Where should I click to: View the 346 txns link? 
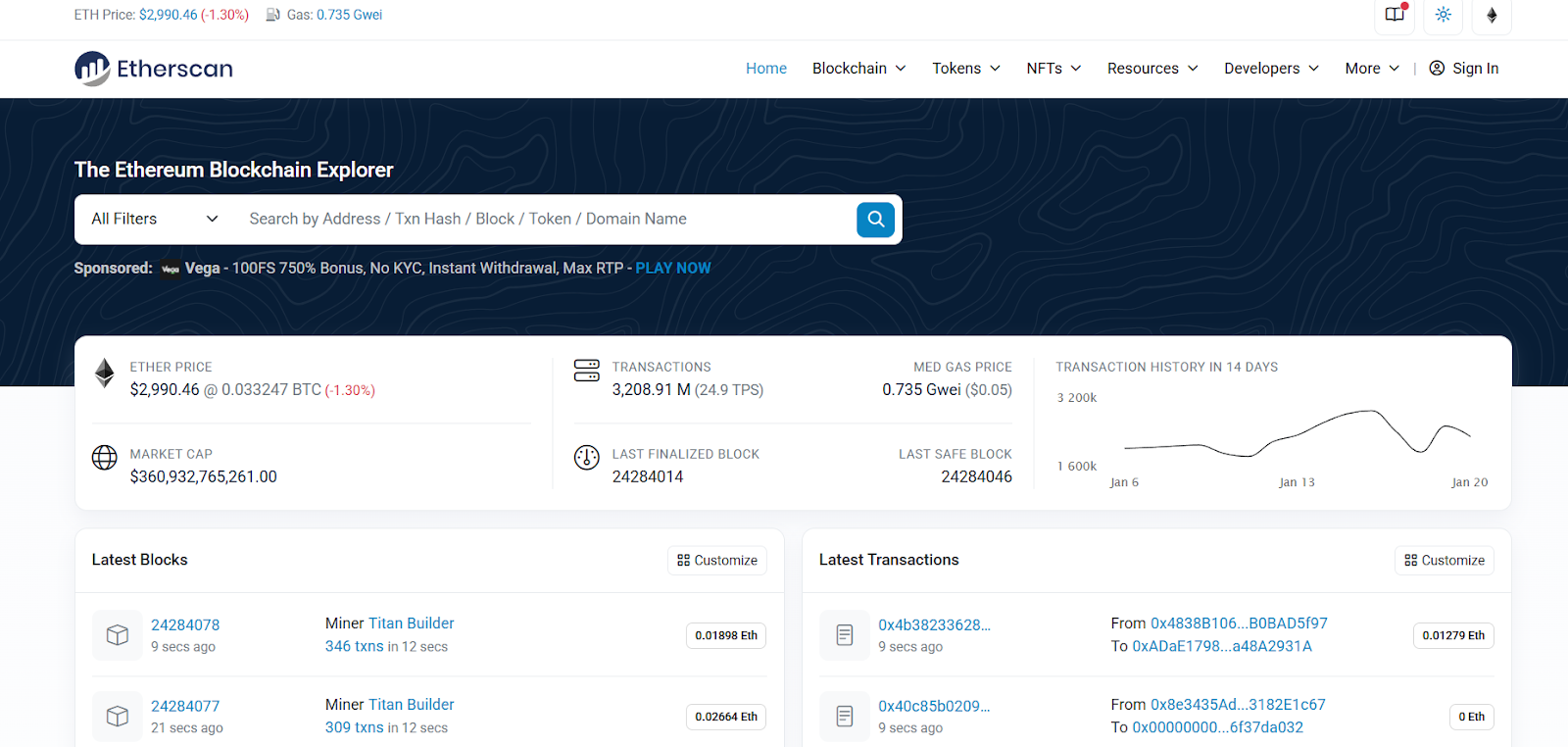(355, 647)
